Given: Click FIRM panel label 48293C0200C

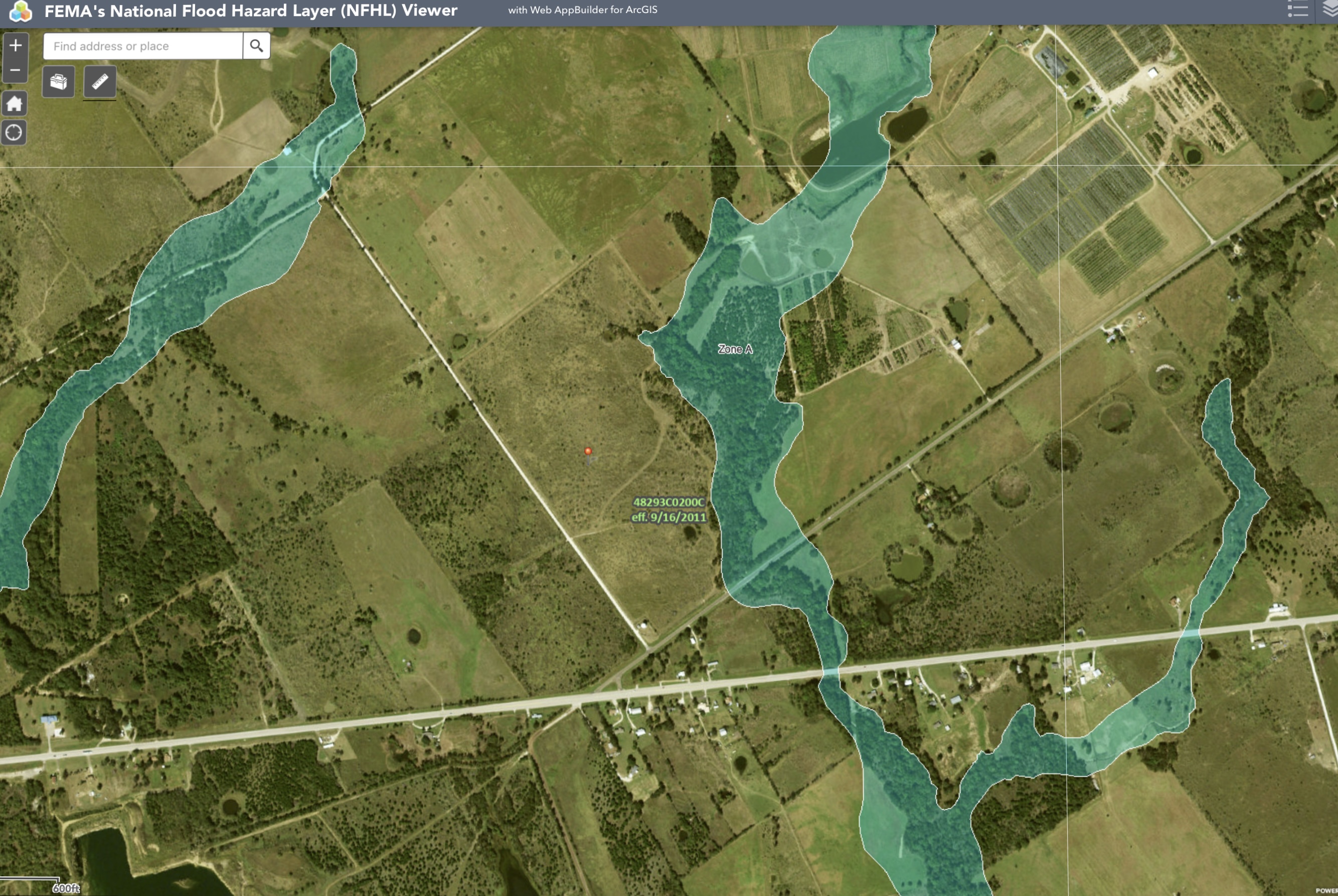Looking at the screenshot, I should tap(668, 502).
